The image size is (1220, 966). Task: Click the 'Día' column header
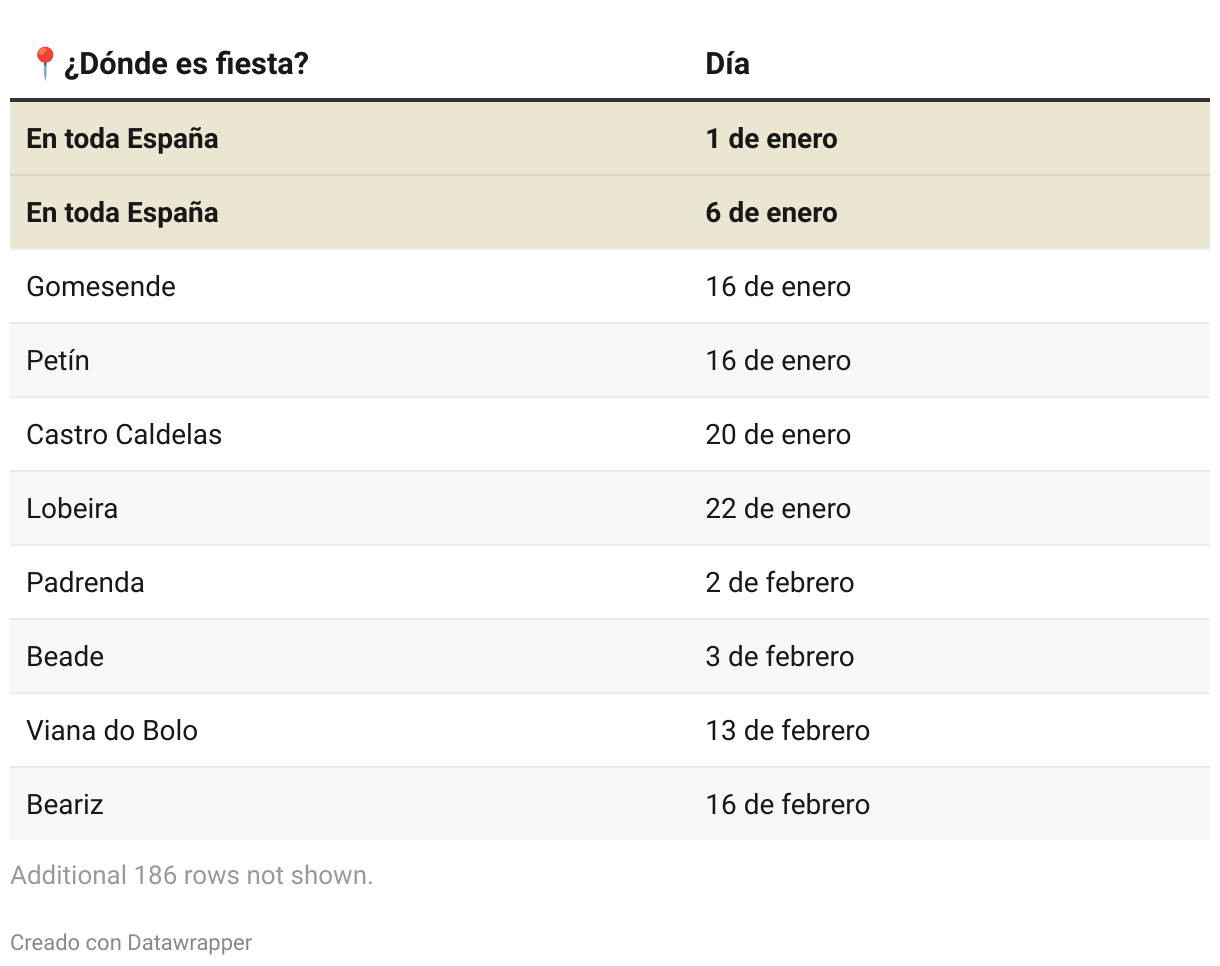727,64
